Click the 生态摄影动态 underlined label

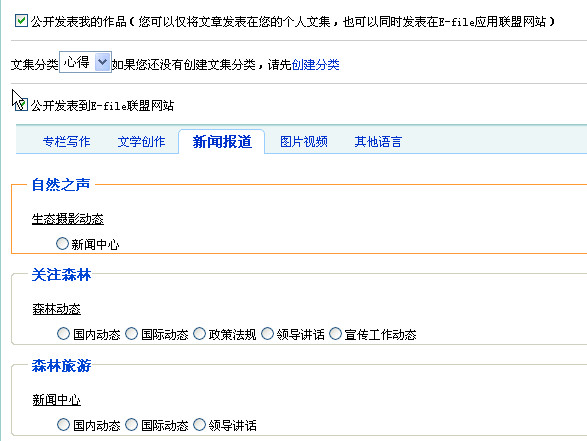coord(68,219)
